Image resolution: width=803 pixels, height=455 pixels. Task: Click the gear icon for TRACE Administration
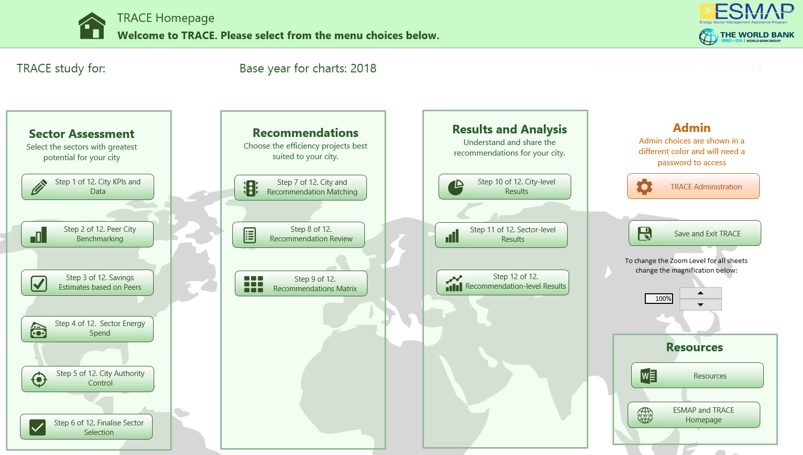pos(645,187)
